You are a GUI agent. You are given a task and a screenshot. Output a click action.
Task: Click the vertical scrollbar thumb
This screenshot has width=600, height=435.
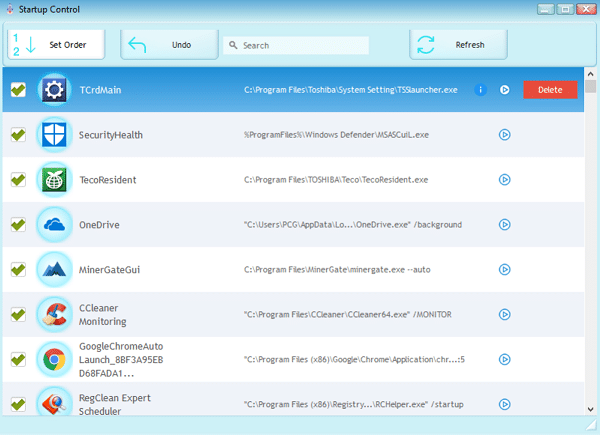pos(590,86)
